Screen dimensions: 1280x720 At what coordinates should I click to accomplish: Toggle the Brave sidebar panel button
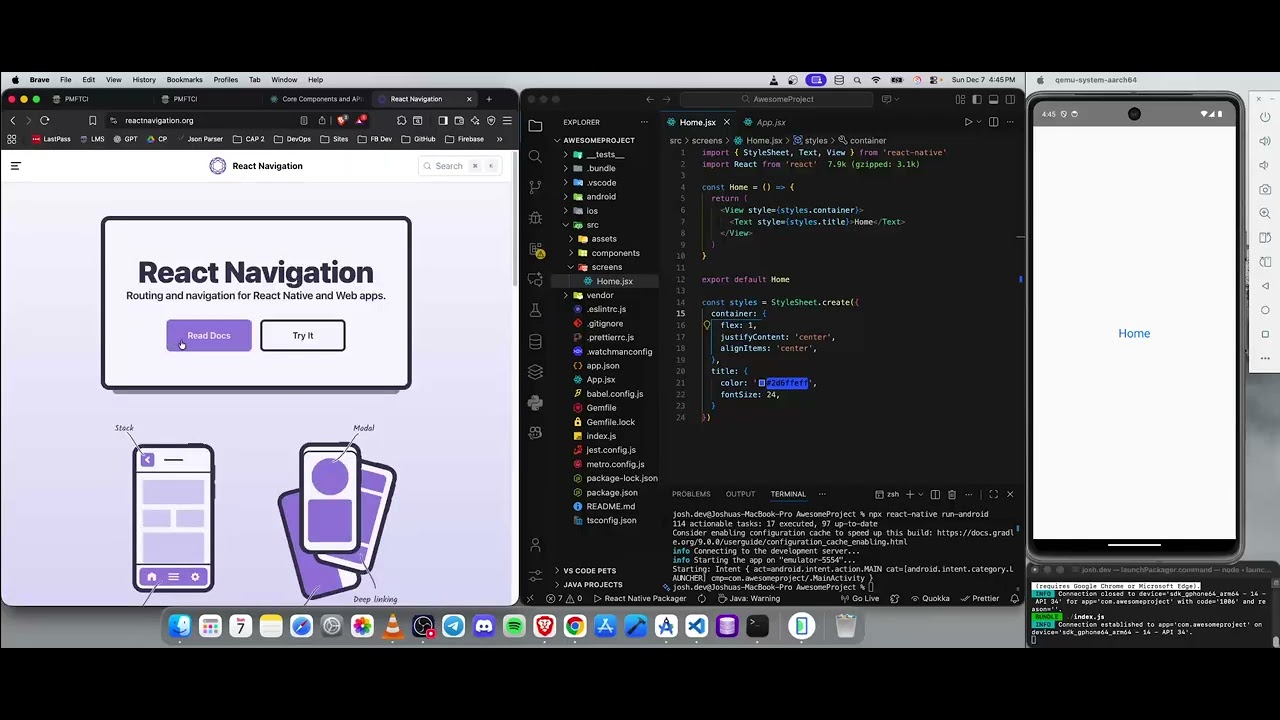tap(443, 120)
